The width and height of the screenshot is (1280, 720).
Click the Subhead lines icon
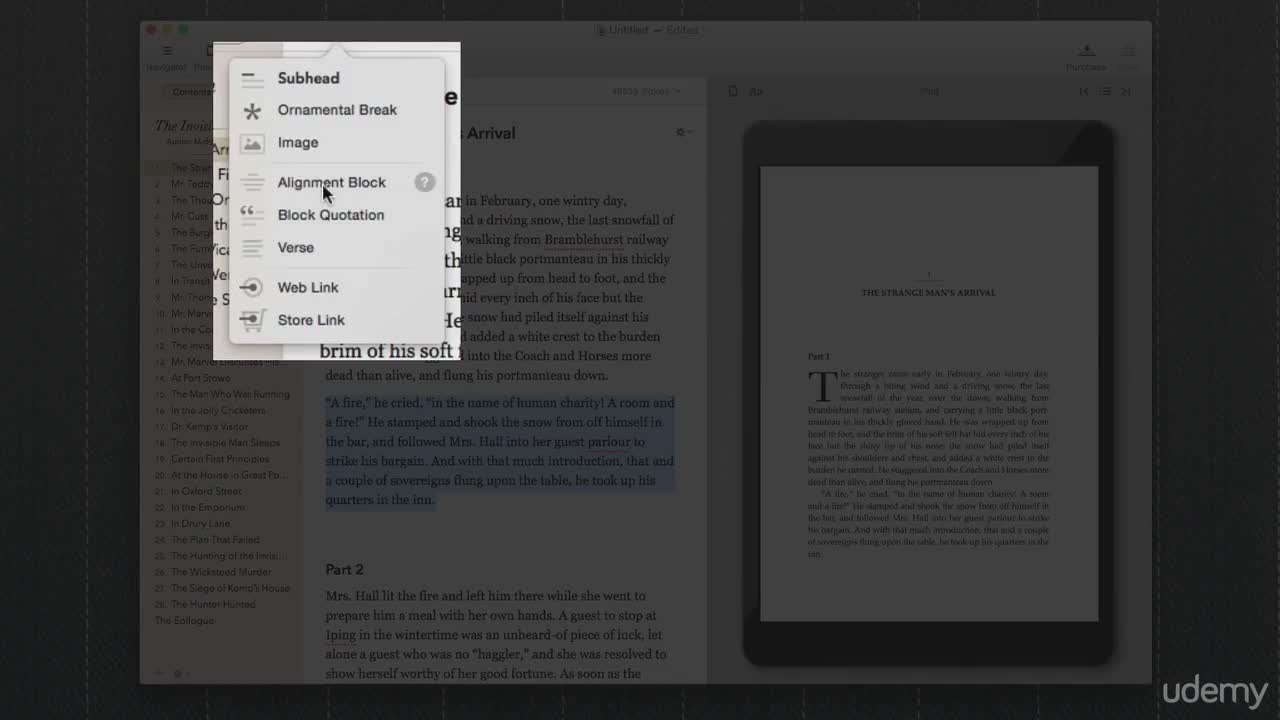(253, 79)
